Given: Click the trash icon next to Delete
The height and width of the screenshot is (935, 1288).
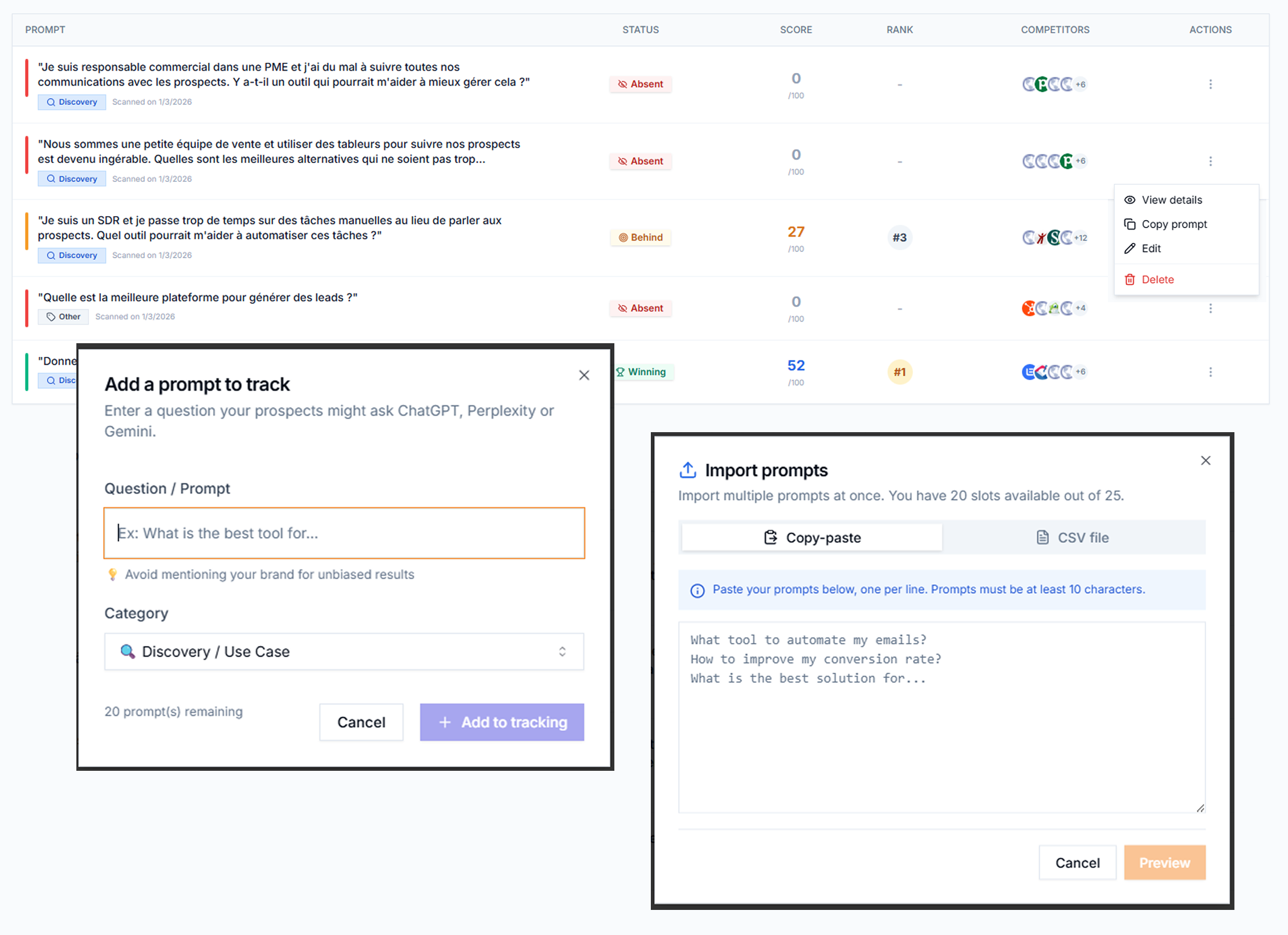Looking at the screenshot, I should [1130, 279].
